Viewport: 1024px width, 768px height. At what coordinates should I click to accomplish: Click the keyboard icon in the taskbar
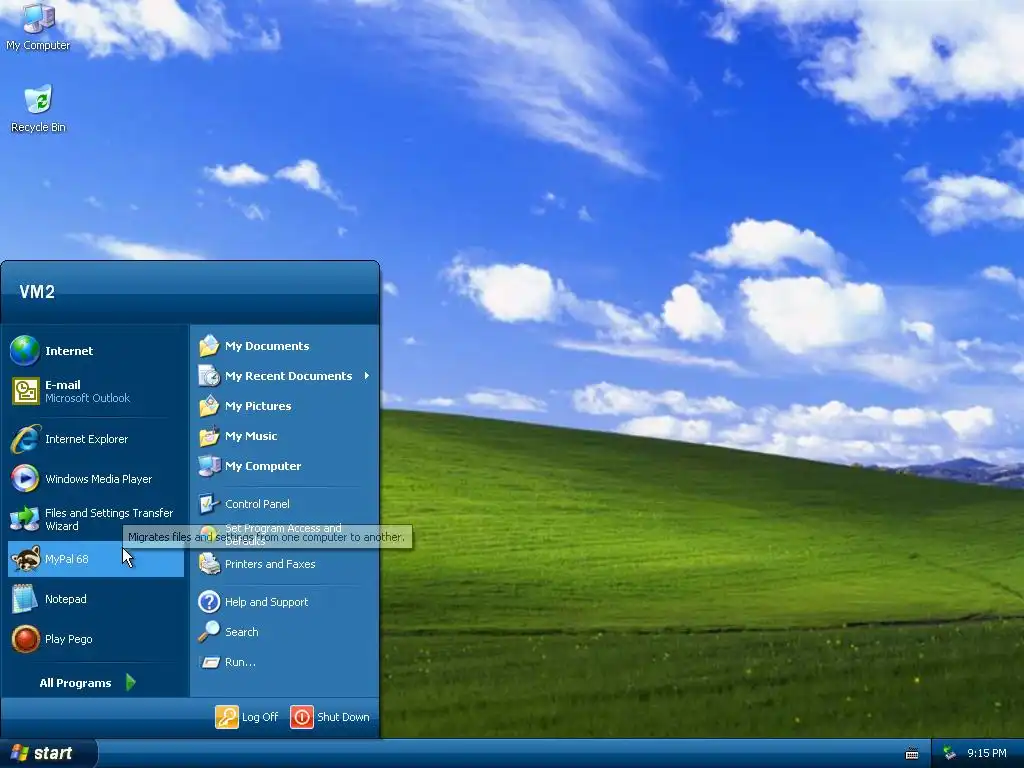coord(912,754)
